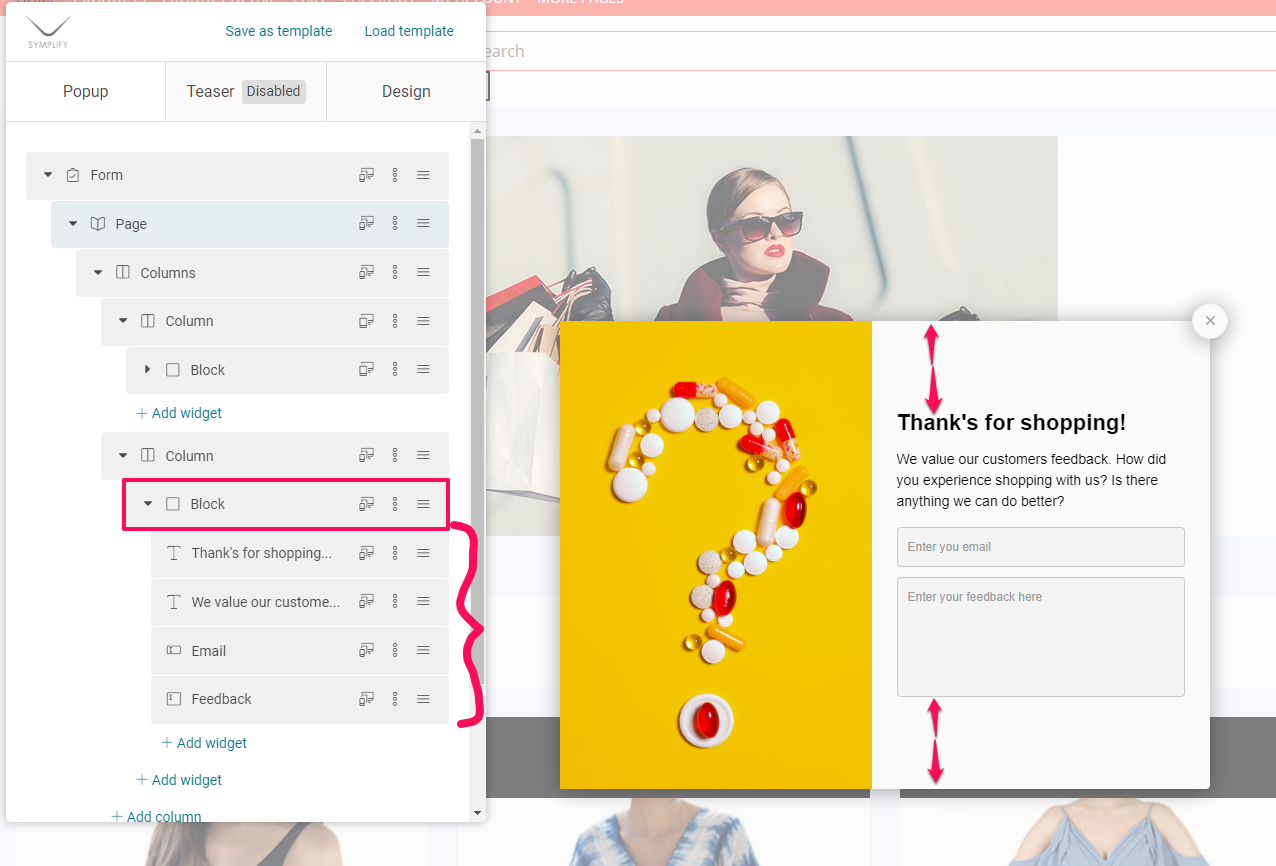Image resolution: width=1276 pixels, height=866 pixels.
Task: Click the Page row's book icon
Action: click(x=97, y=223)
